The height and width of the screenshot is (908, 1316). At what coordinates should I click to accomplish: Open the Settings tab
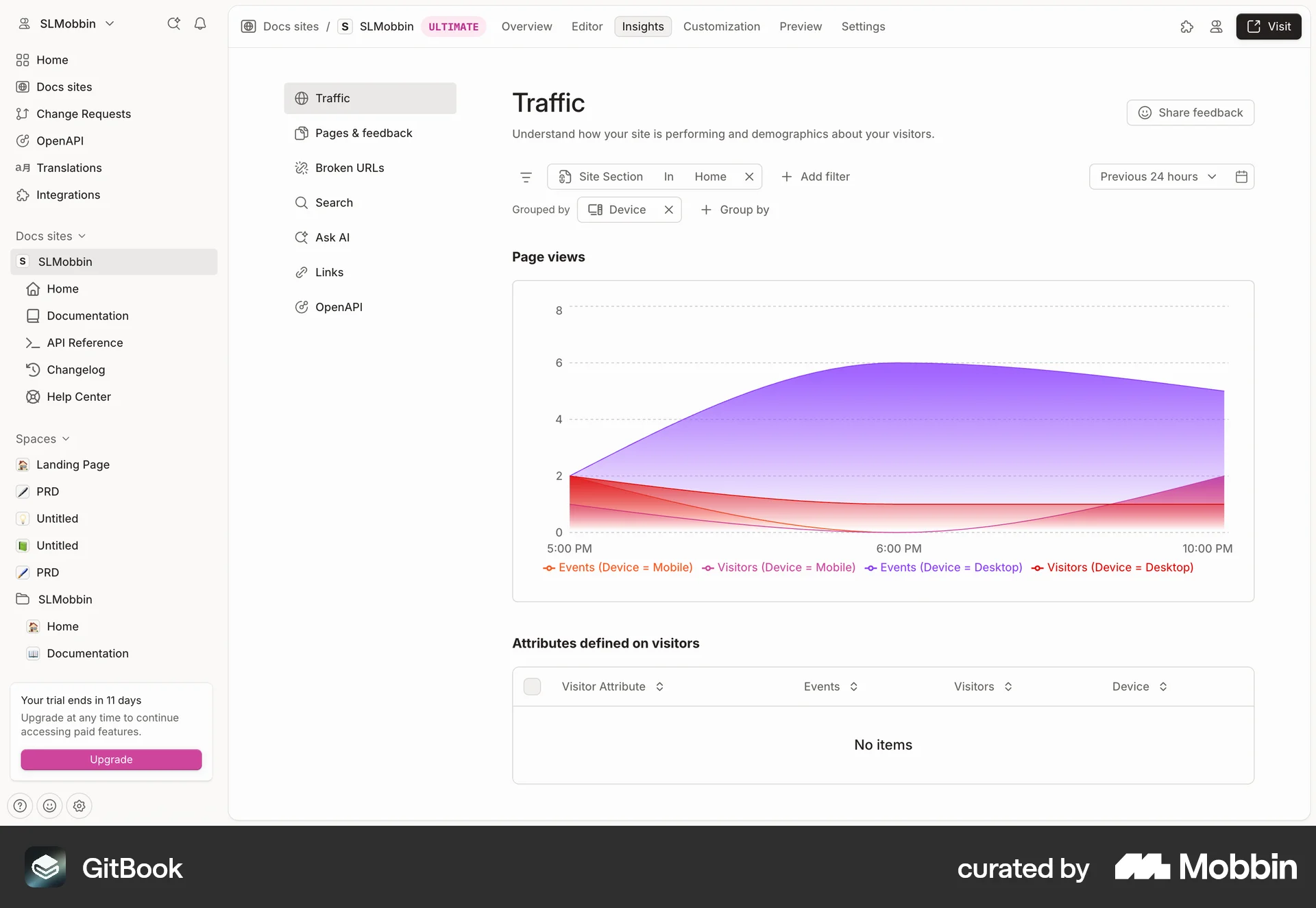coord(864,27)
